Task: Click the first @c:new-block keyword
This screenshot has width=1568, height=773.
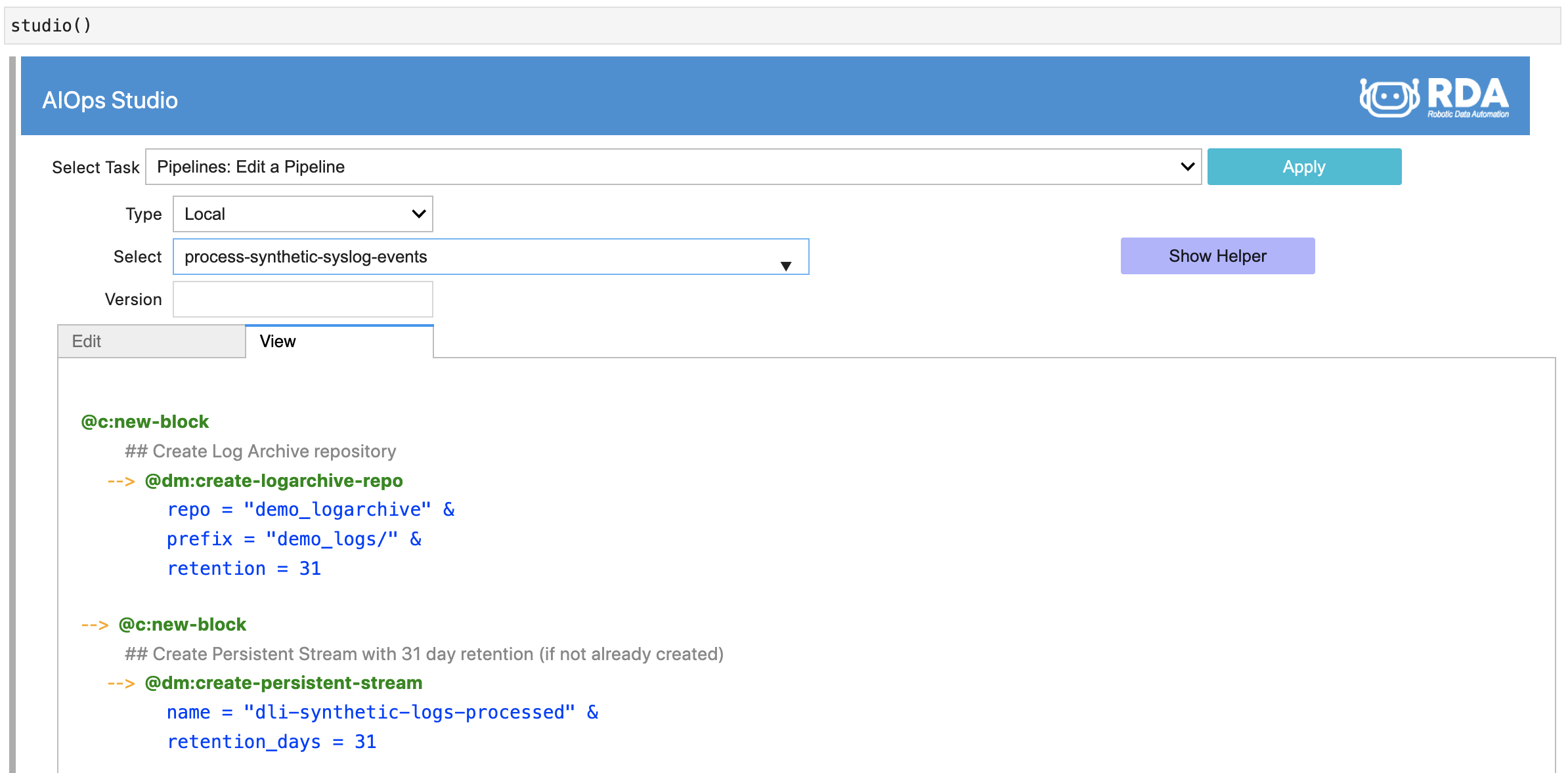Action: [x=145, y=421]
